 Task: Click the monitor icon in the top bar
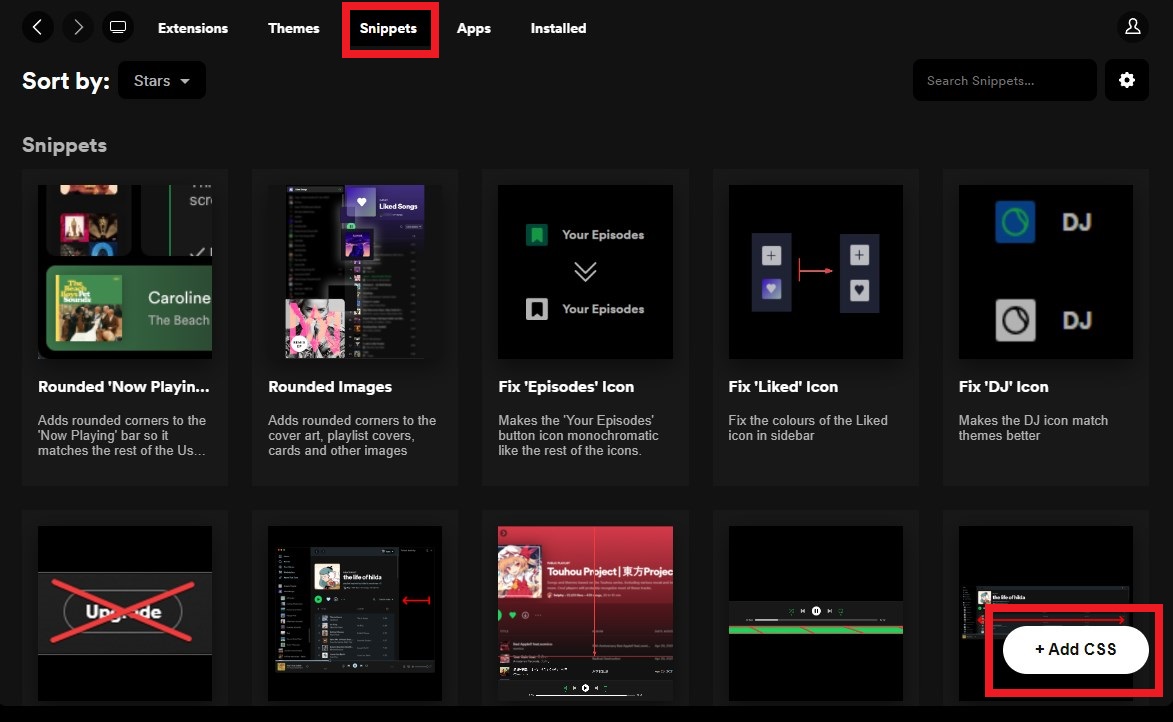coord(118,27)
